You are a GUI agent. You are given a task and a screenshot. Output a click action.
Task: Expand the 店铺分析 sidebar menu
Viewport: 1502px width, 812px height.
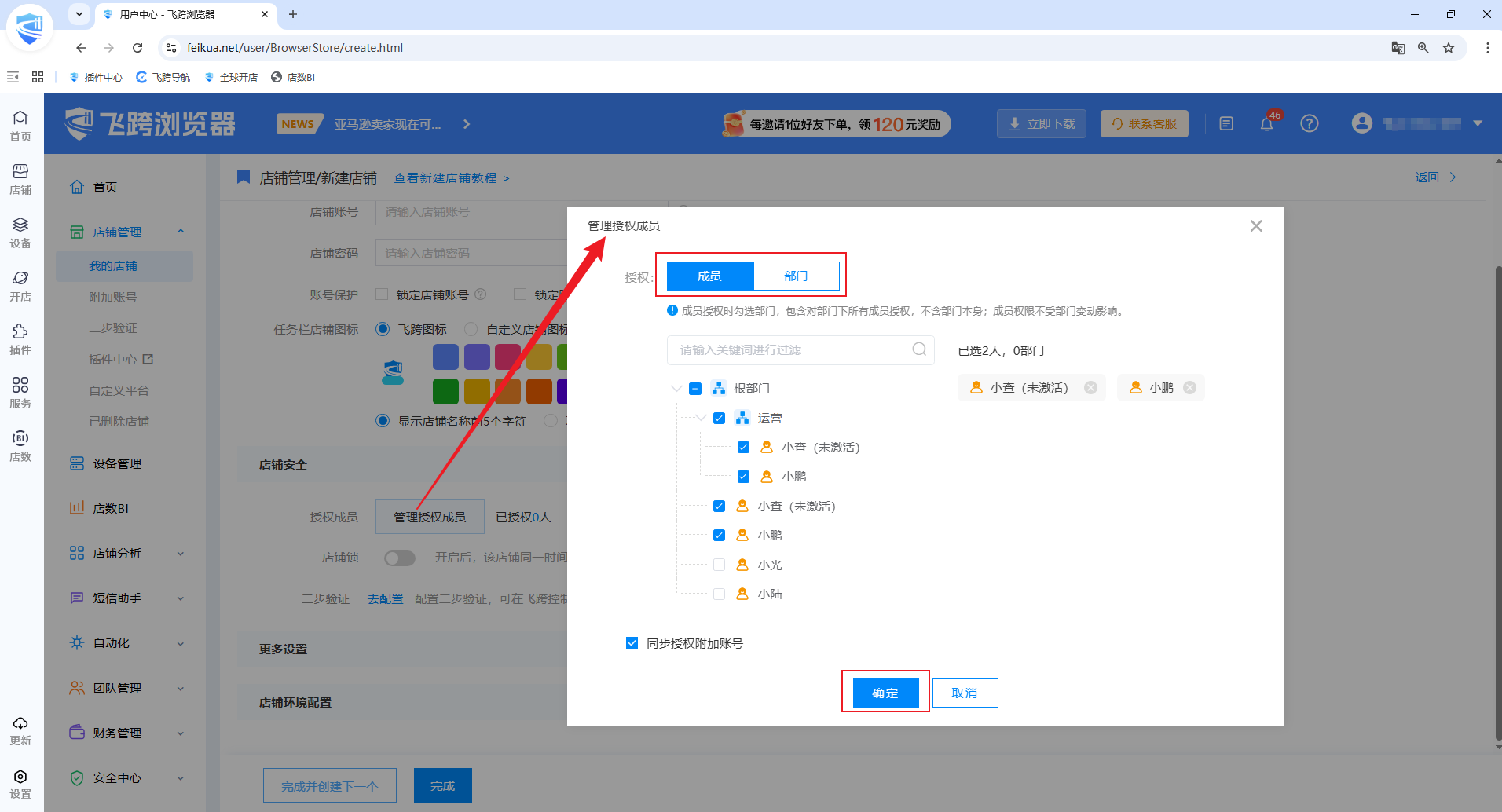[181, 554]
